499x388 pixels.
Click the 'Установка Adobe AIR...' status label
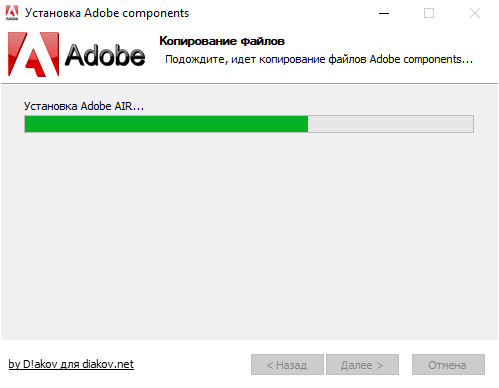click(84, 106)
